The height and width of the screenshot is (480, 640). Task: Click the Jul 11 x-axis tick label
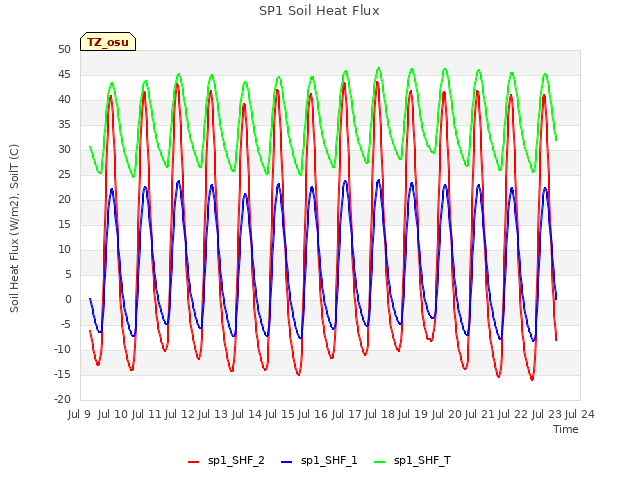[146, 414]
